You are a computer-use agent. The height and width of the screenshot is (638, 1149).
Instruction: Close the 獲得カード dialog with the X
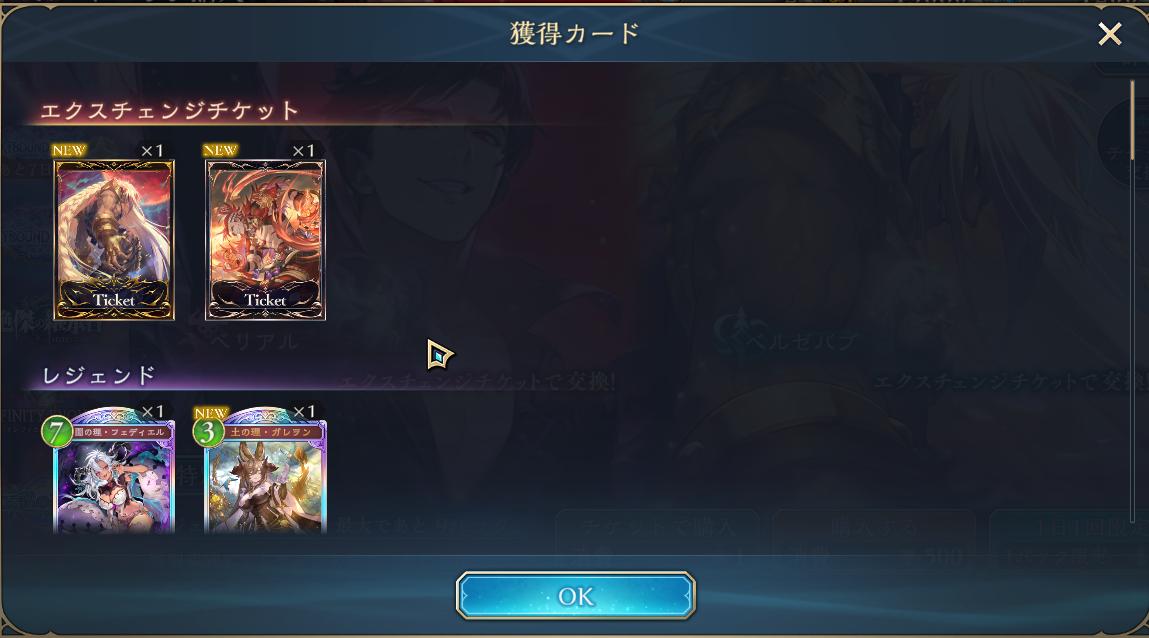[x=1109, y=34]
